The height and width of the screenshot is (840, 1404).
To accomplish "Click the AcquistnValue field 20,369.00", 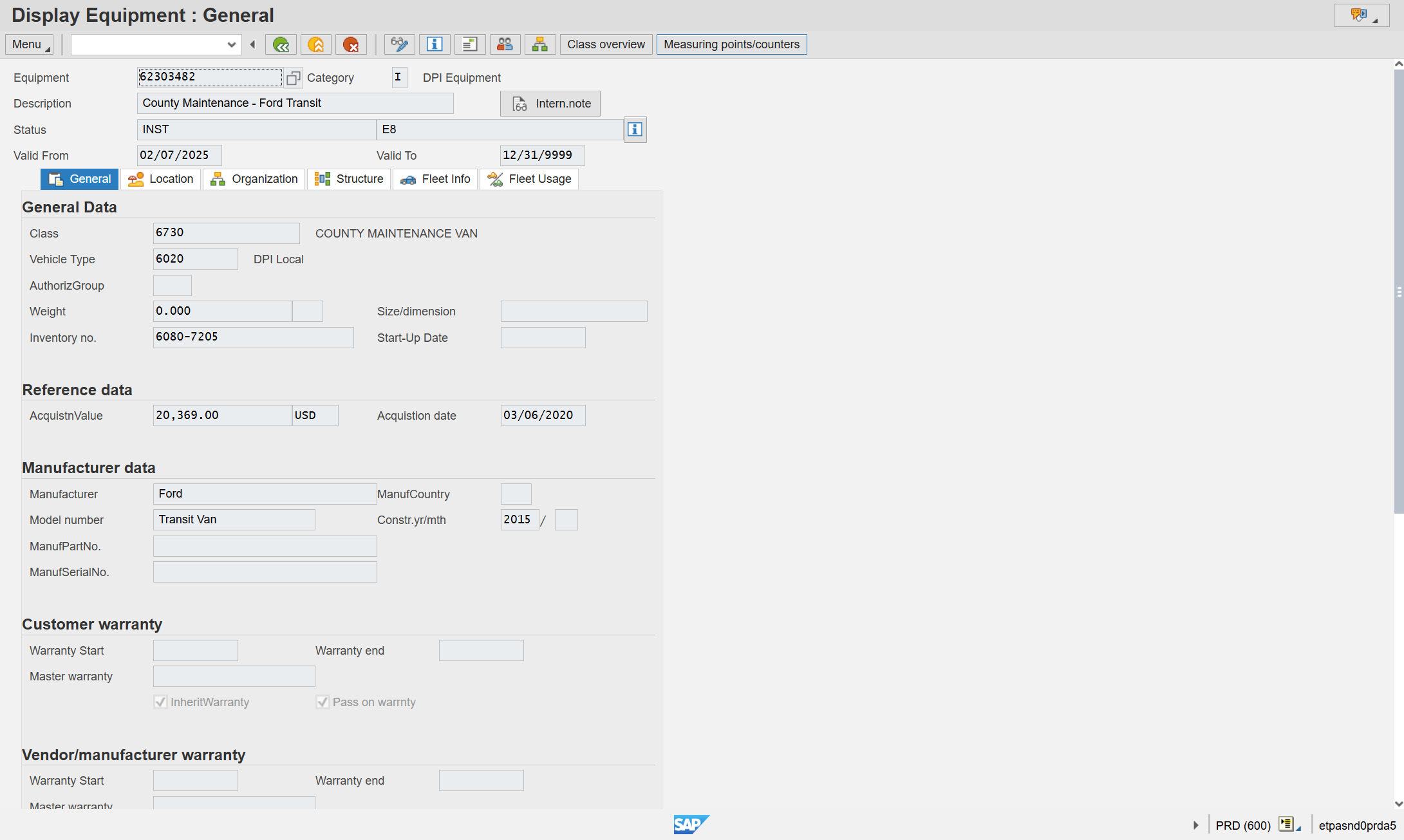I will pyautogui.click(x=223, y=415).
